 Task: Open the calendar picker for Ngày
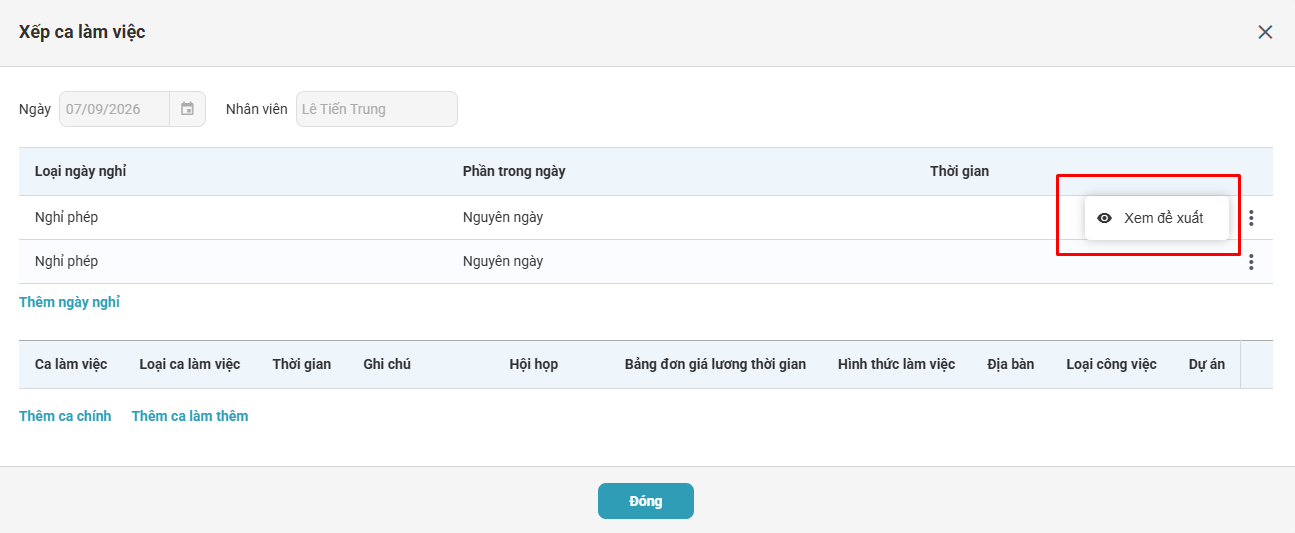pyautogui.click(x=187, y=109)
